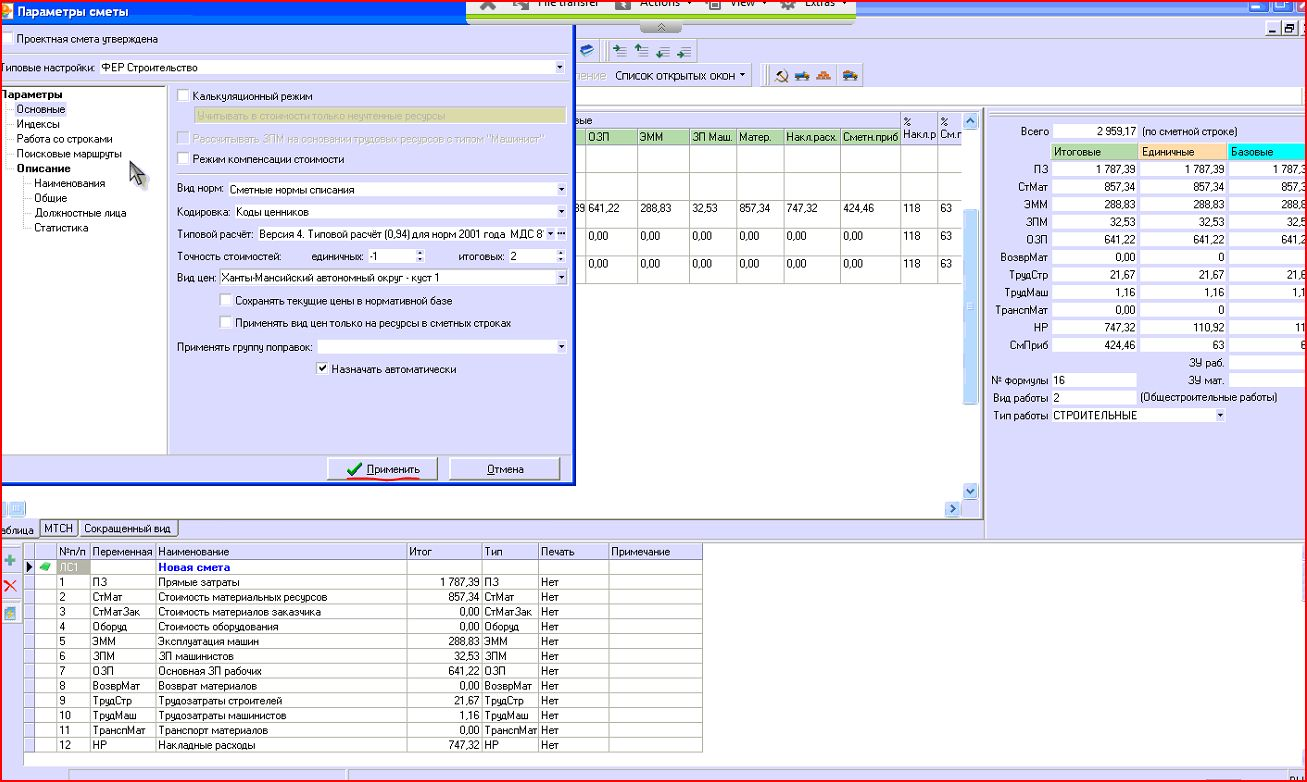Click the Вид работы field with 2
Image resolution: width=1307 pixels, height=782 pixels.
1093,397
